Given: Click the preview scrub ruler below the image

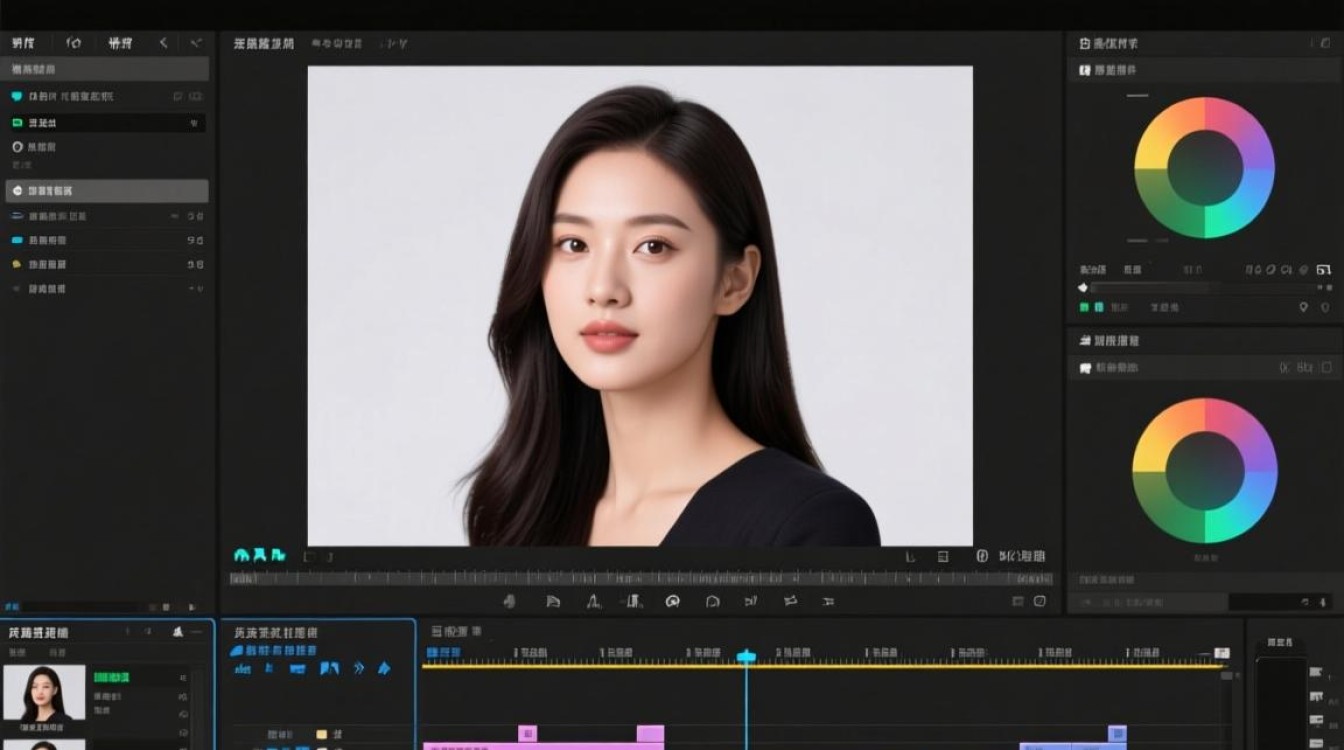Looking at the screenshot, I should (x=641, y=578).
